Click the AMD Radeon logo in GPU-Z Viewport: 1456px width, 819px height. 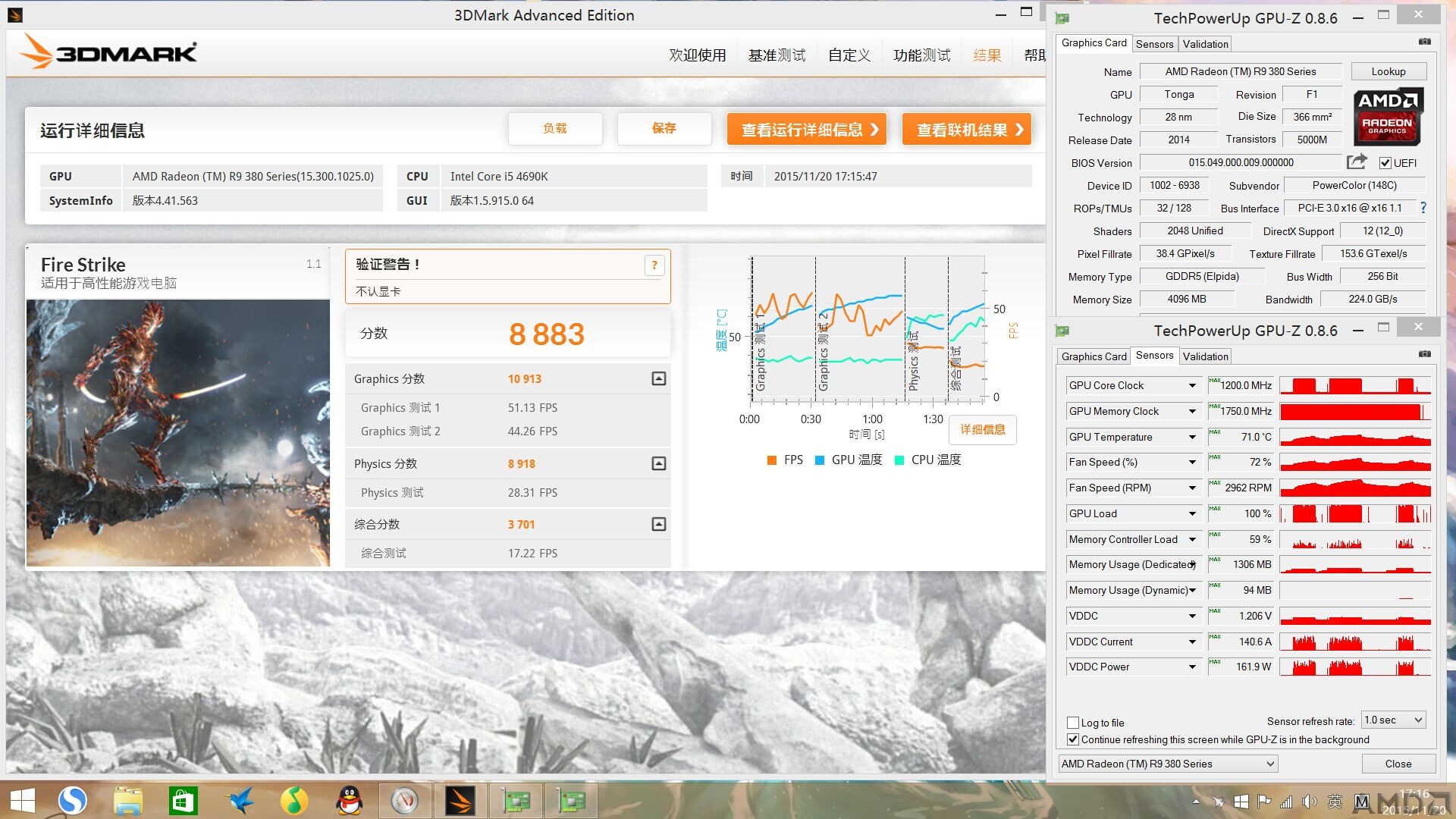tap(1389, 117)
